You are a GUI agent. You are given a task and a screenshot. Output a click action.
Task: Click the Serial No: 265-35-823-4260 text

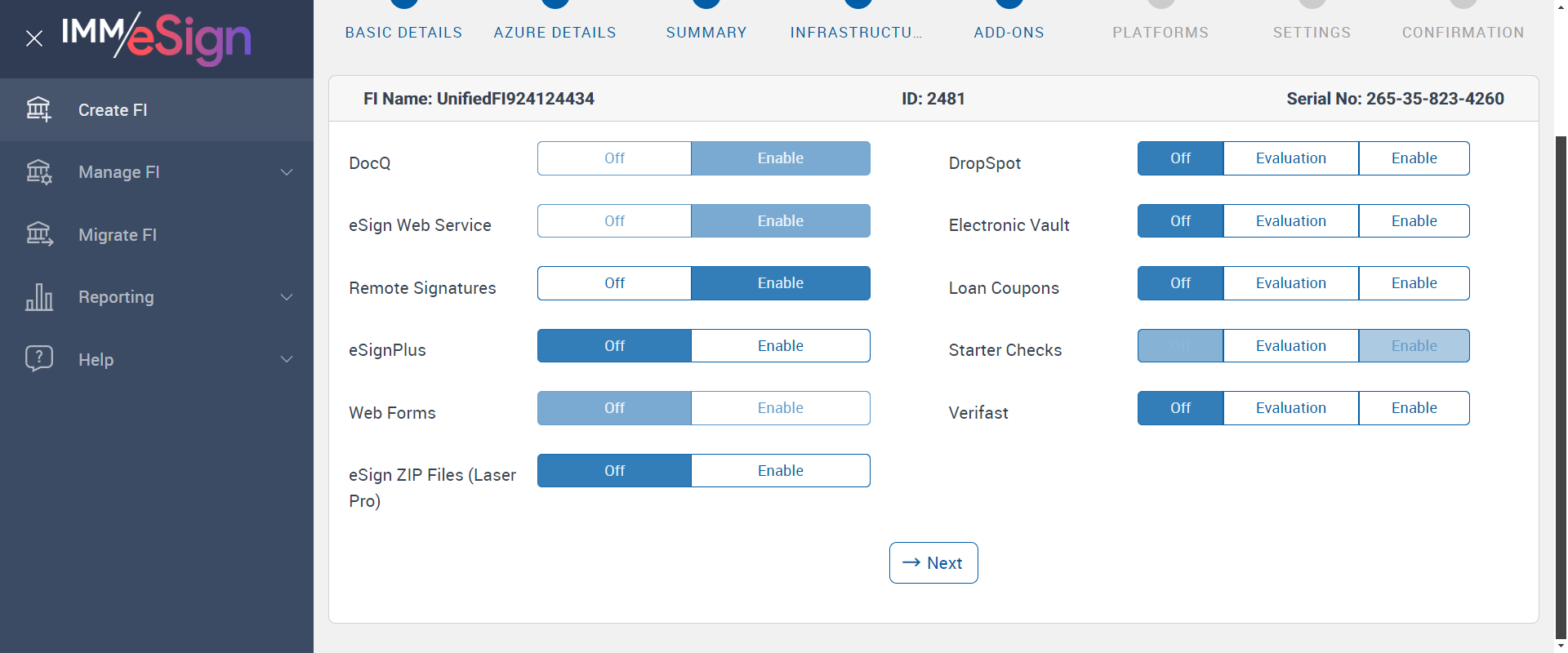[1396, 99]
